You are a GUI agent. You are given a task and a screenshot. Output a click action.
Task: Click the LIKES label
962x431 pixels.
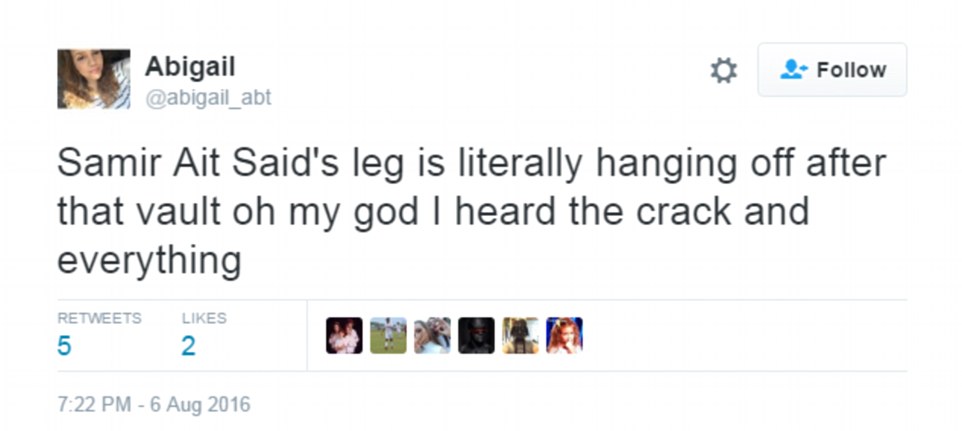(204, 318)
